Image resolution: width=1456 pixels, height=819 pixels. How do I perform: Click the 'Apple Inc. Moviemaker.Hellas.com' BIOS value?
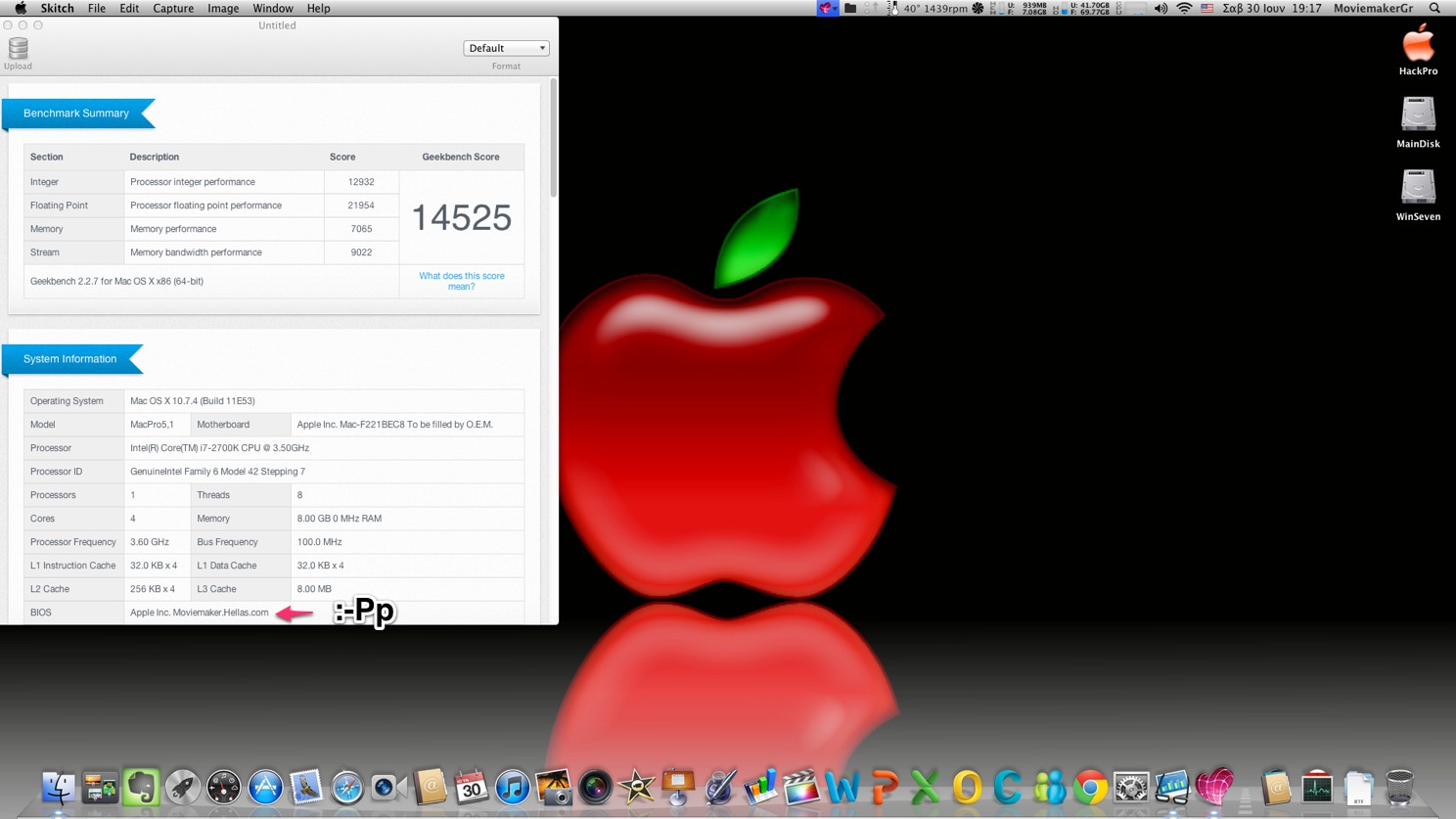coord(200,613)
